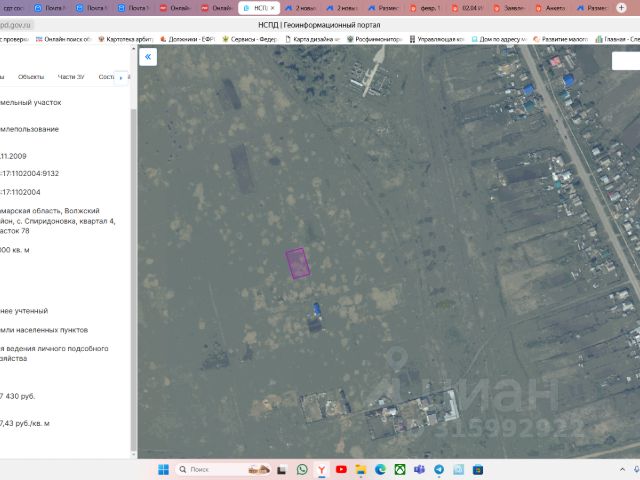
Task: Open Microsoft Teams from the taskbar
Action: (x=419, y=469)
